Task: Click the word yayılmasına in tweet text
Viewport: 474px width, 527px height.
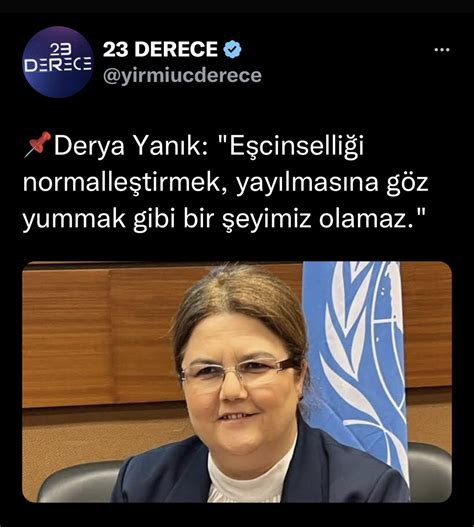Action: [x=307, y=184]
